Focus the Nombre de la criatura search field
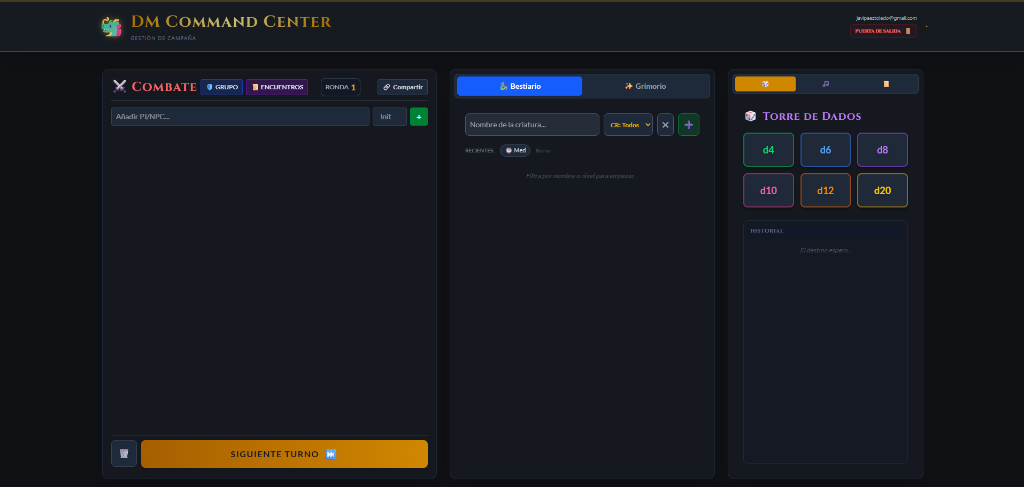This screenshot has height=487, width=1024. 532,125
